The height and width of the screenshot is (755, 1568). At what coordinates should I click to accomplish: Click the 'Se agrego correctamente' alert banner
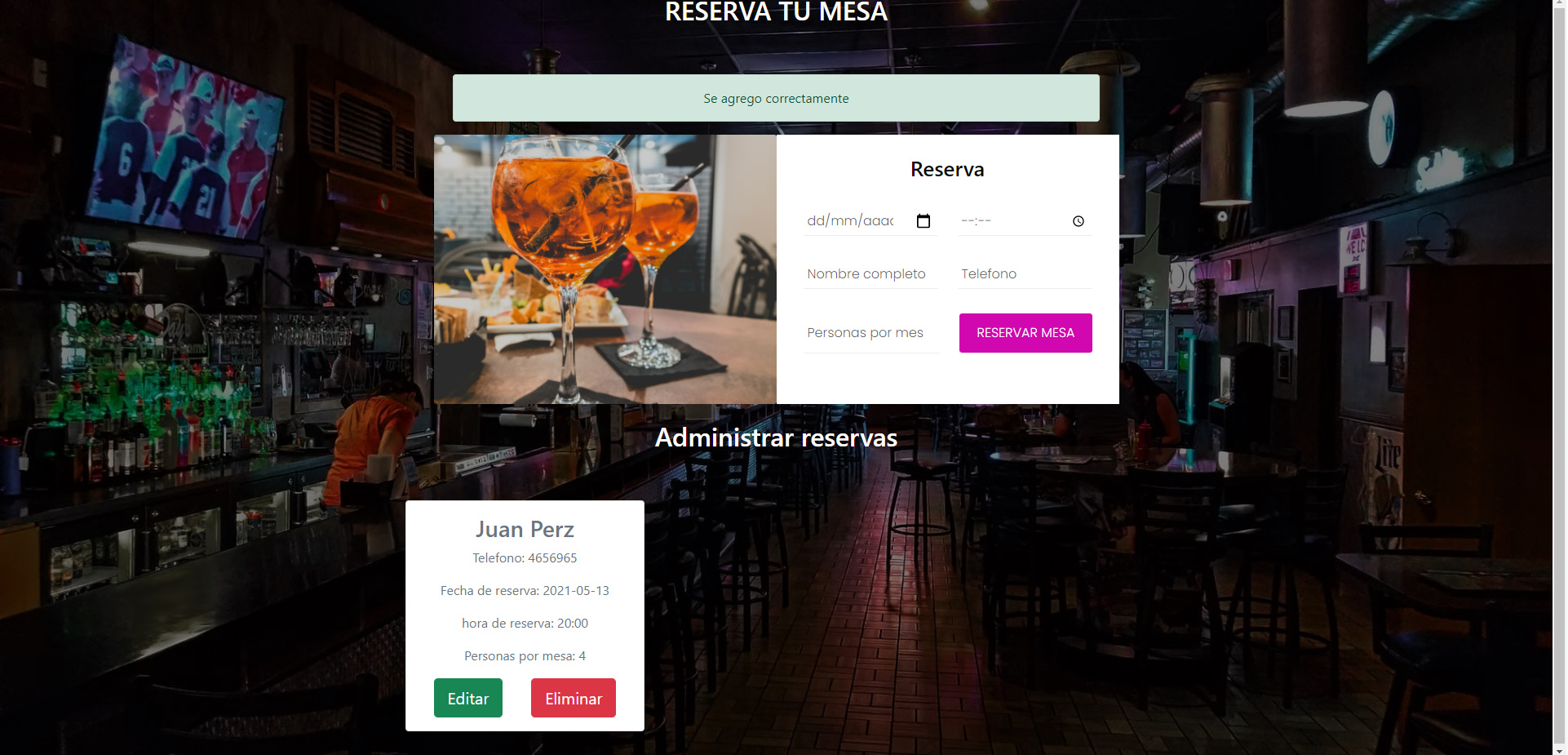tap(776, 99)
